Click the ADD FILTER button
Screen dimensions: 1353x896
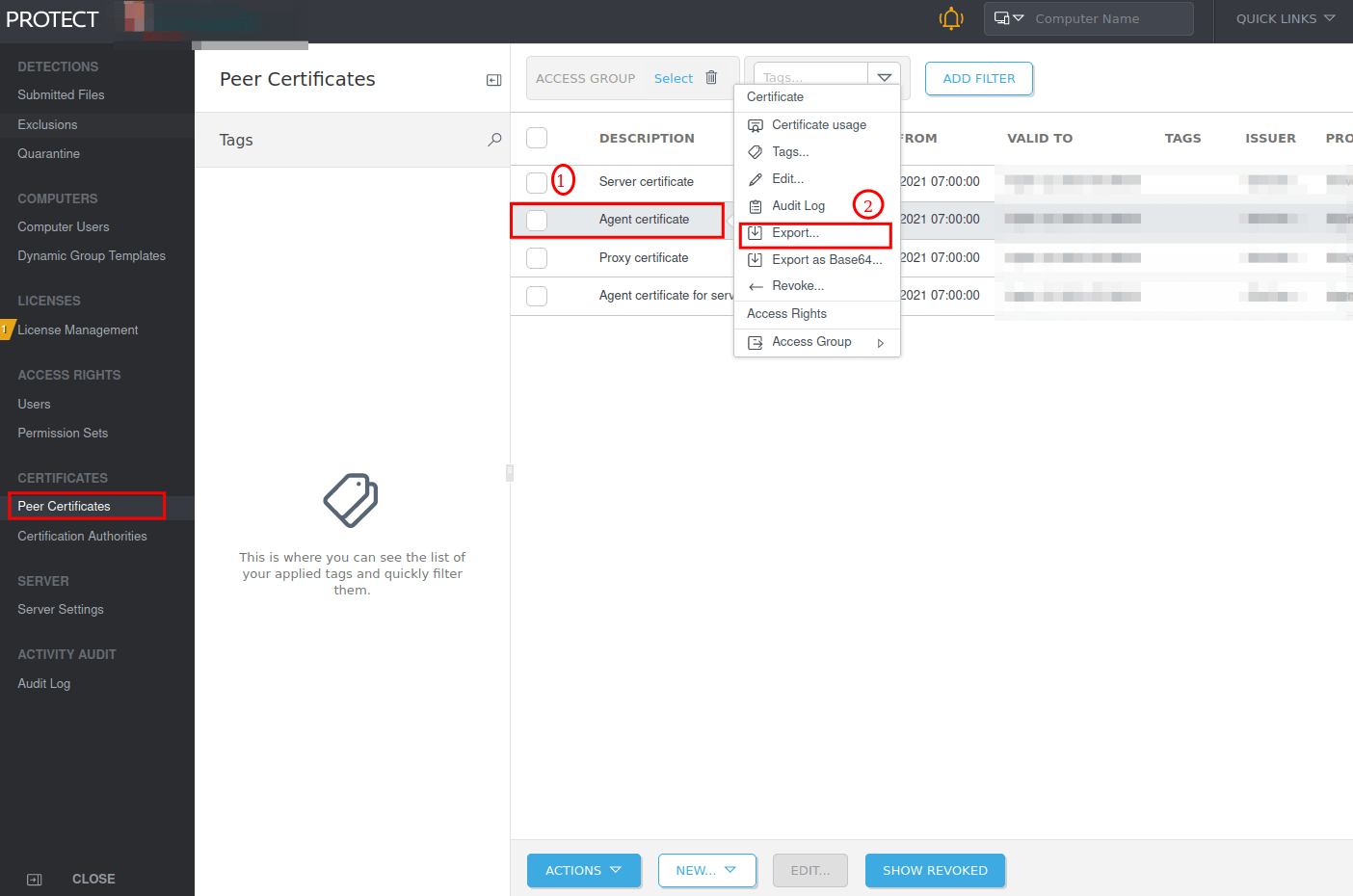(x=979, y=78)
